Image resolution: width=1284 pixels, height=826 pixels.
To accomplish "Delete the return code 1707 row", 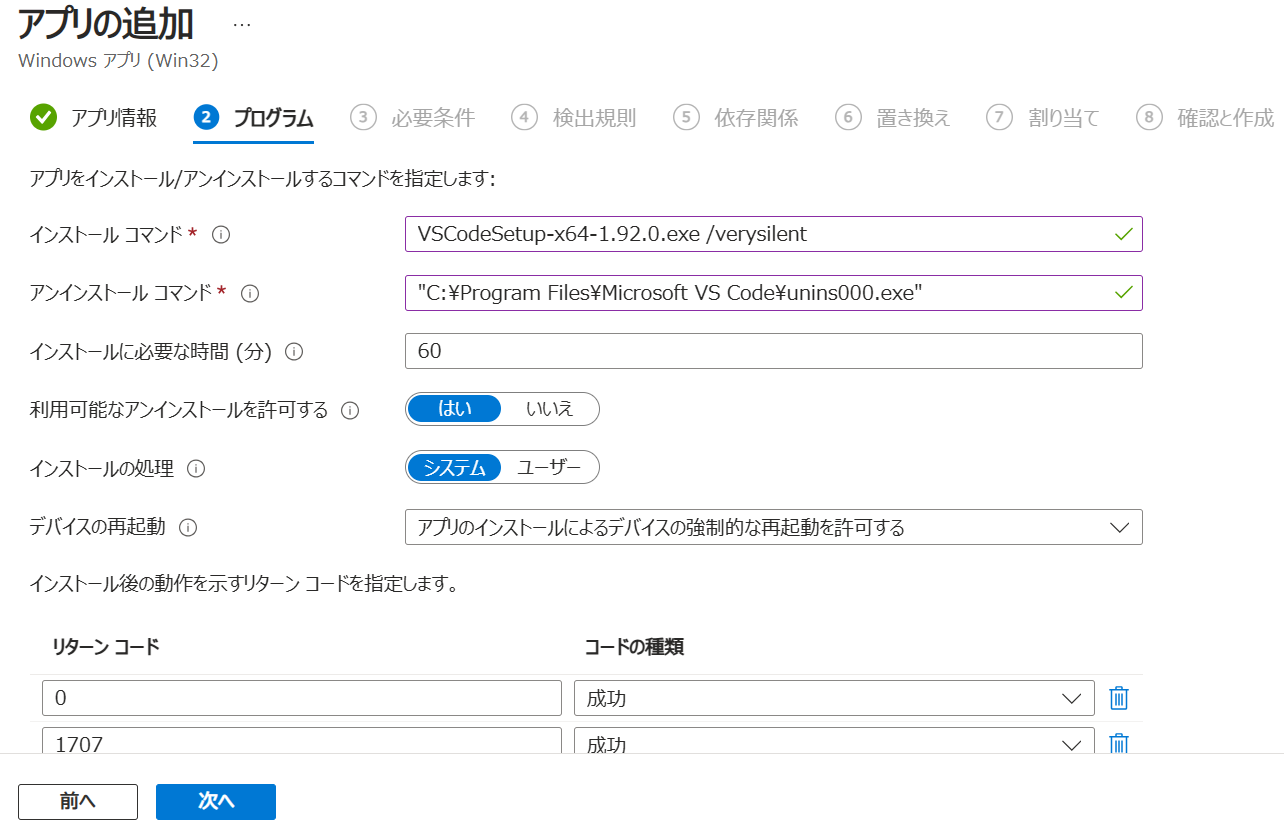I will tap(1120, 743).
